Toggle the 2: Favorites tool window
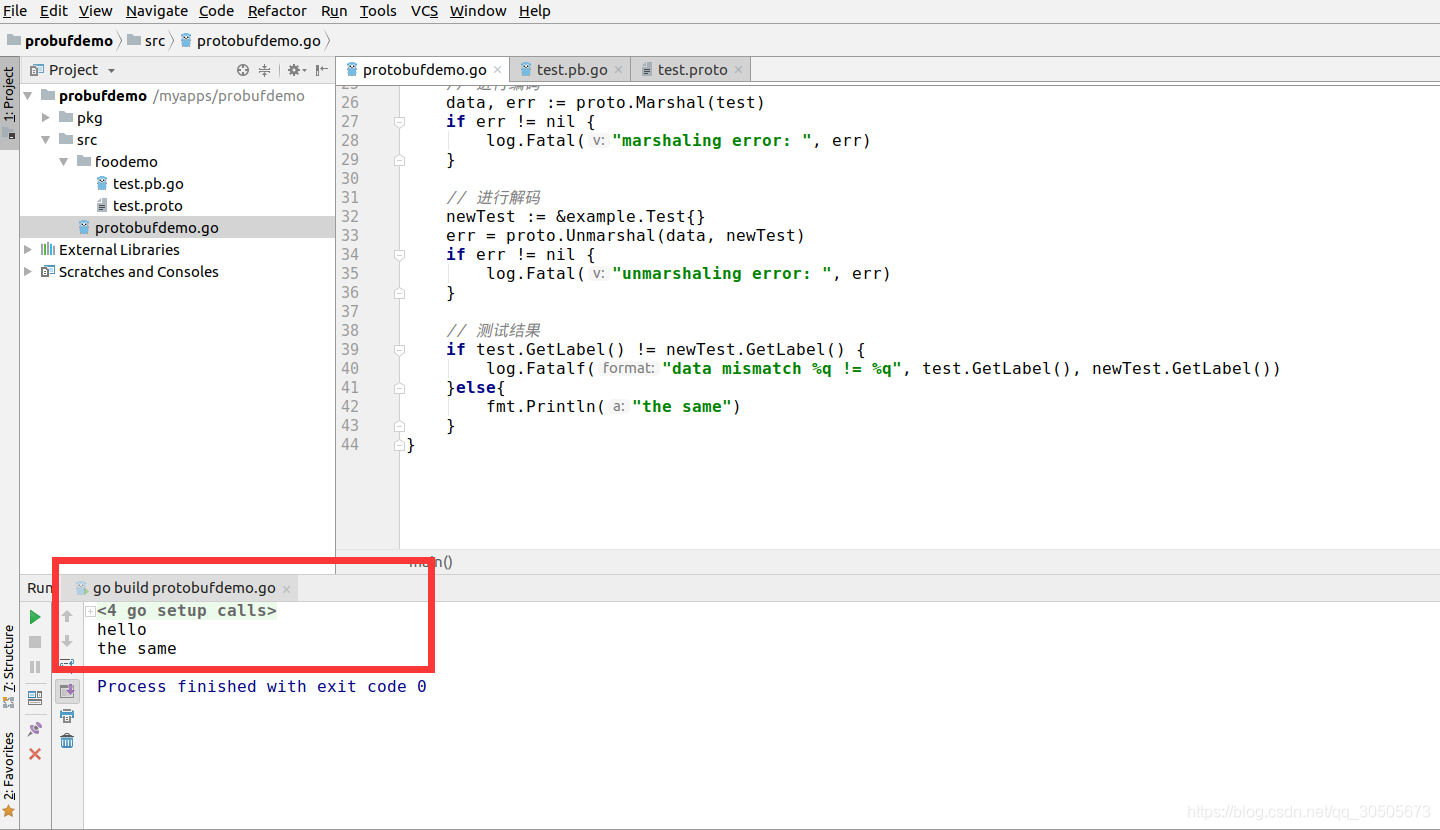 pyautogui.click(x=9, y=773)
